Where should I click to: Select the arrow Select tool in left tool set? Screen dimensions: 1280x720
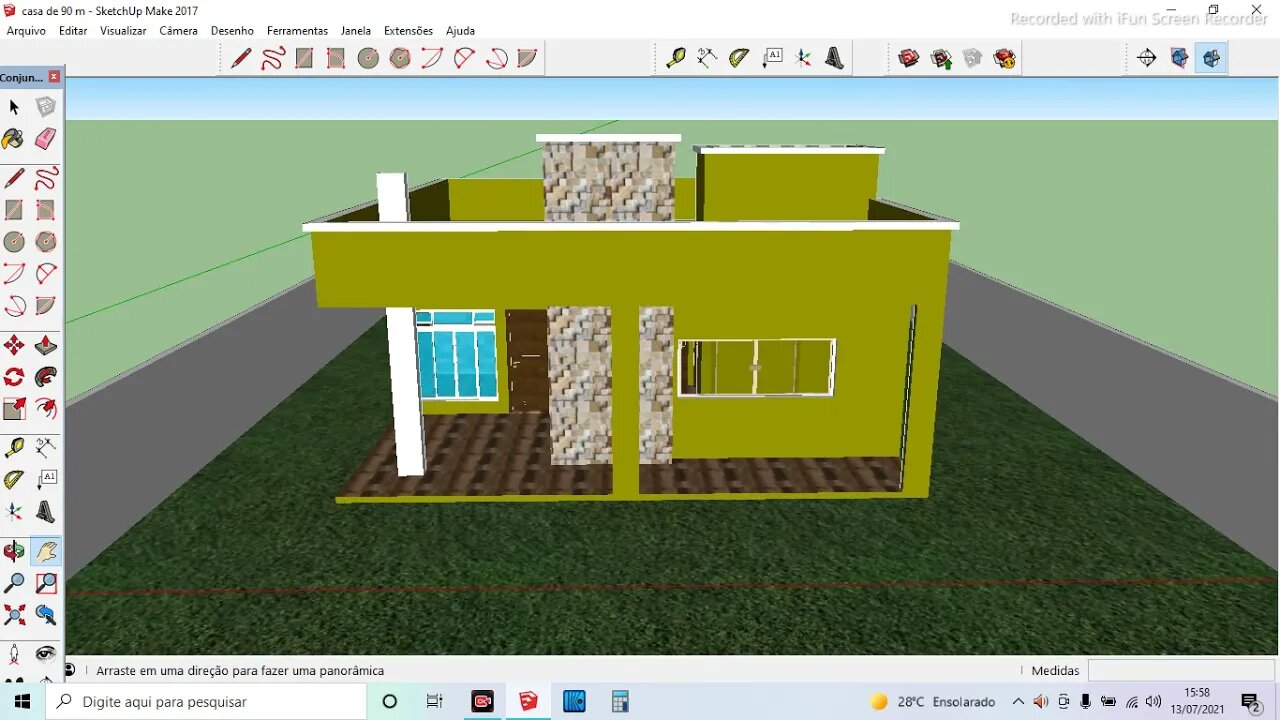14,107
